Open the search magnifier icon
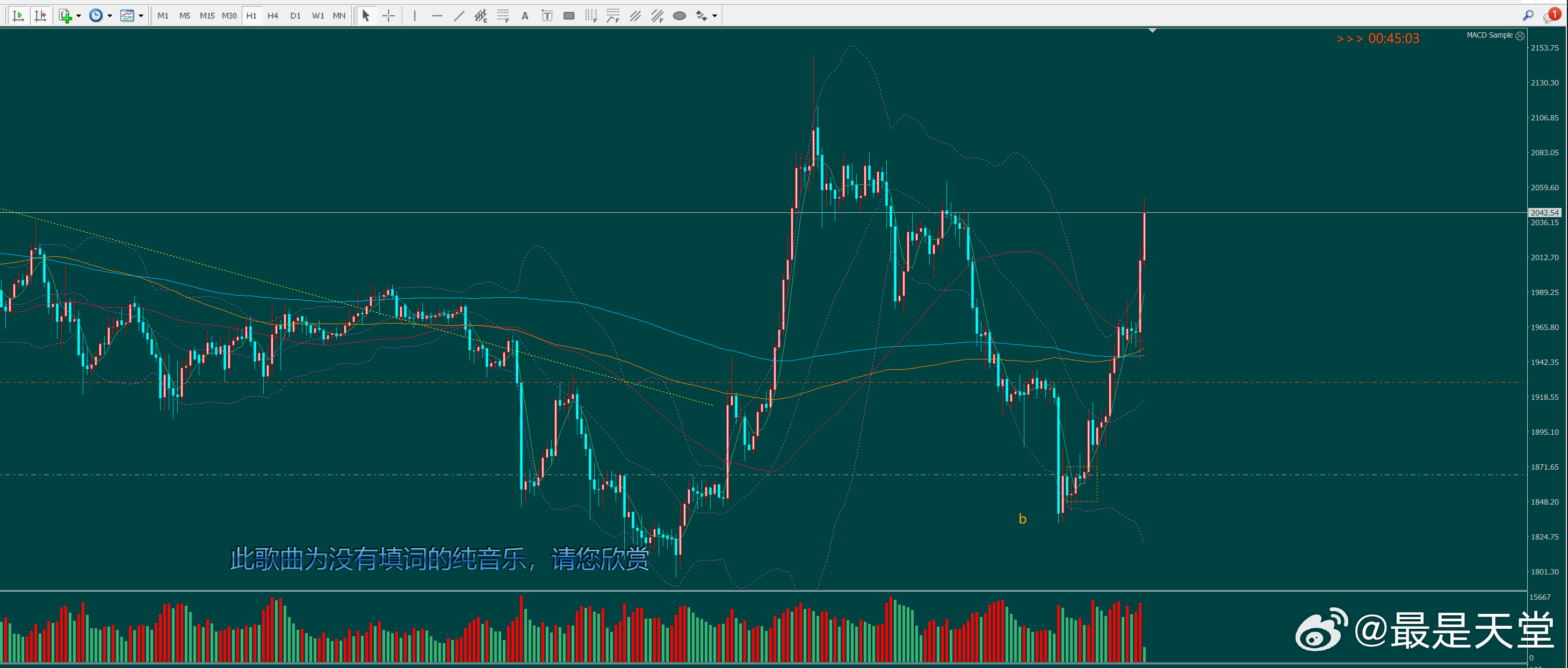The width and height of the screenshot is (1568, 668). [x=1527, y=16]
